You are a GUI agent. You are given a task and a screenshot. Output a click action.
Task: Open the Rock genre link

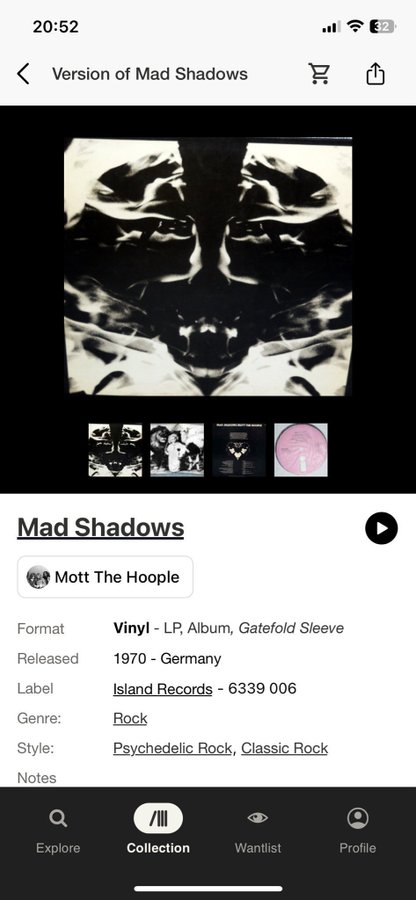point(130,719)
